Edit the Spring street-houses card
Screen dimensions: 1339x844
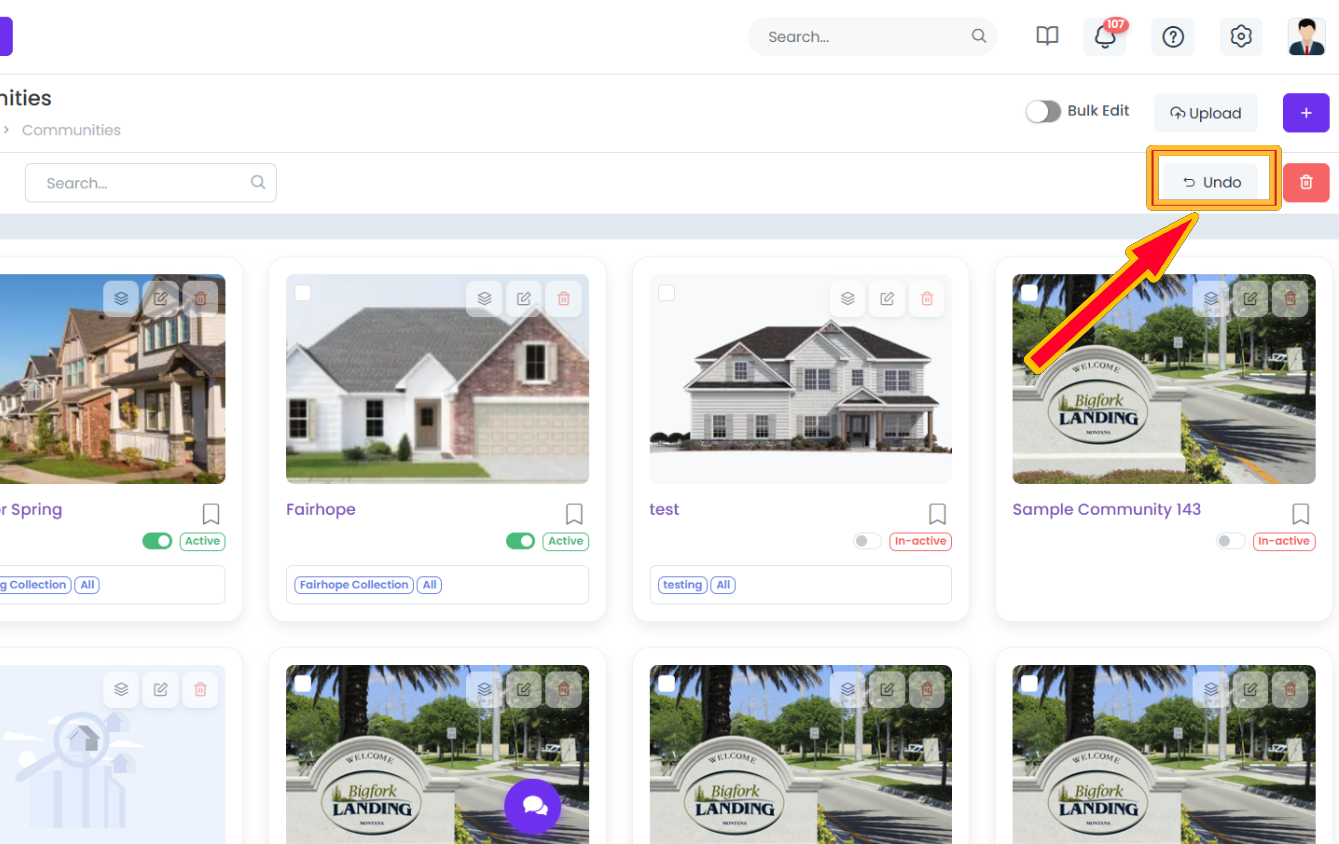161,298
